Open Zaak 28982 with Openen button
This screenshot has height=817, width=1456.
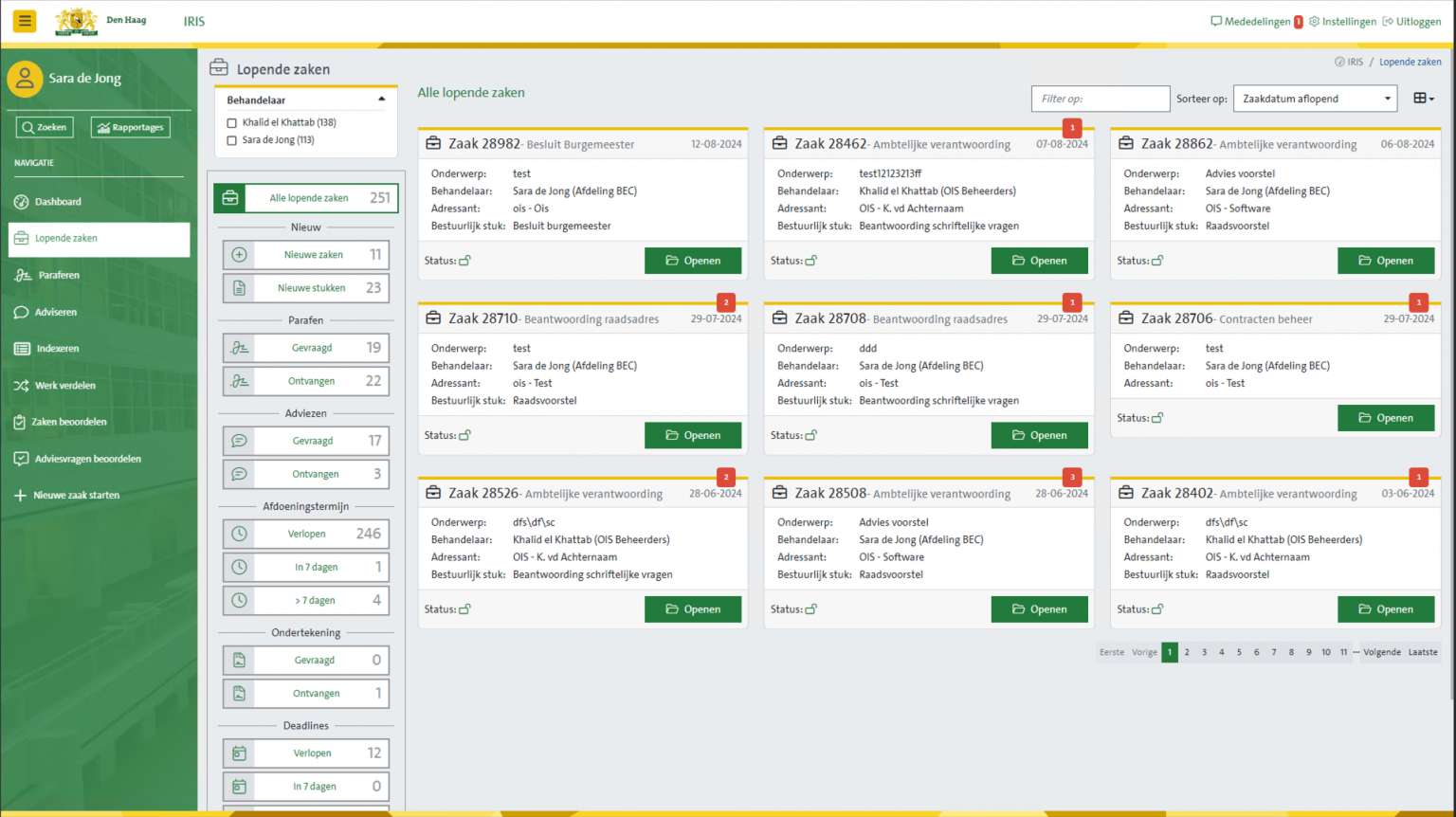693,261
